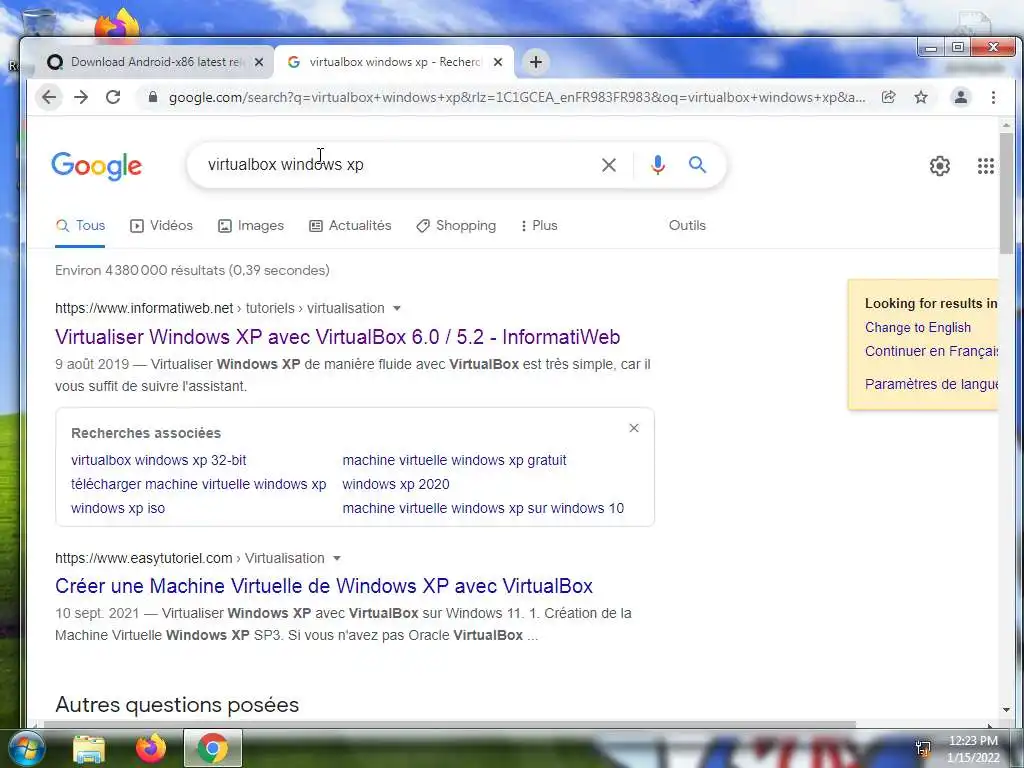Open Windows Start menu orb
Viewport: 1024px width, 768px height.
click(25, 748)
